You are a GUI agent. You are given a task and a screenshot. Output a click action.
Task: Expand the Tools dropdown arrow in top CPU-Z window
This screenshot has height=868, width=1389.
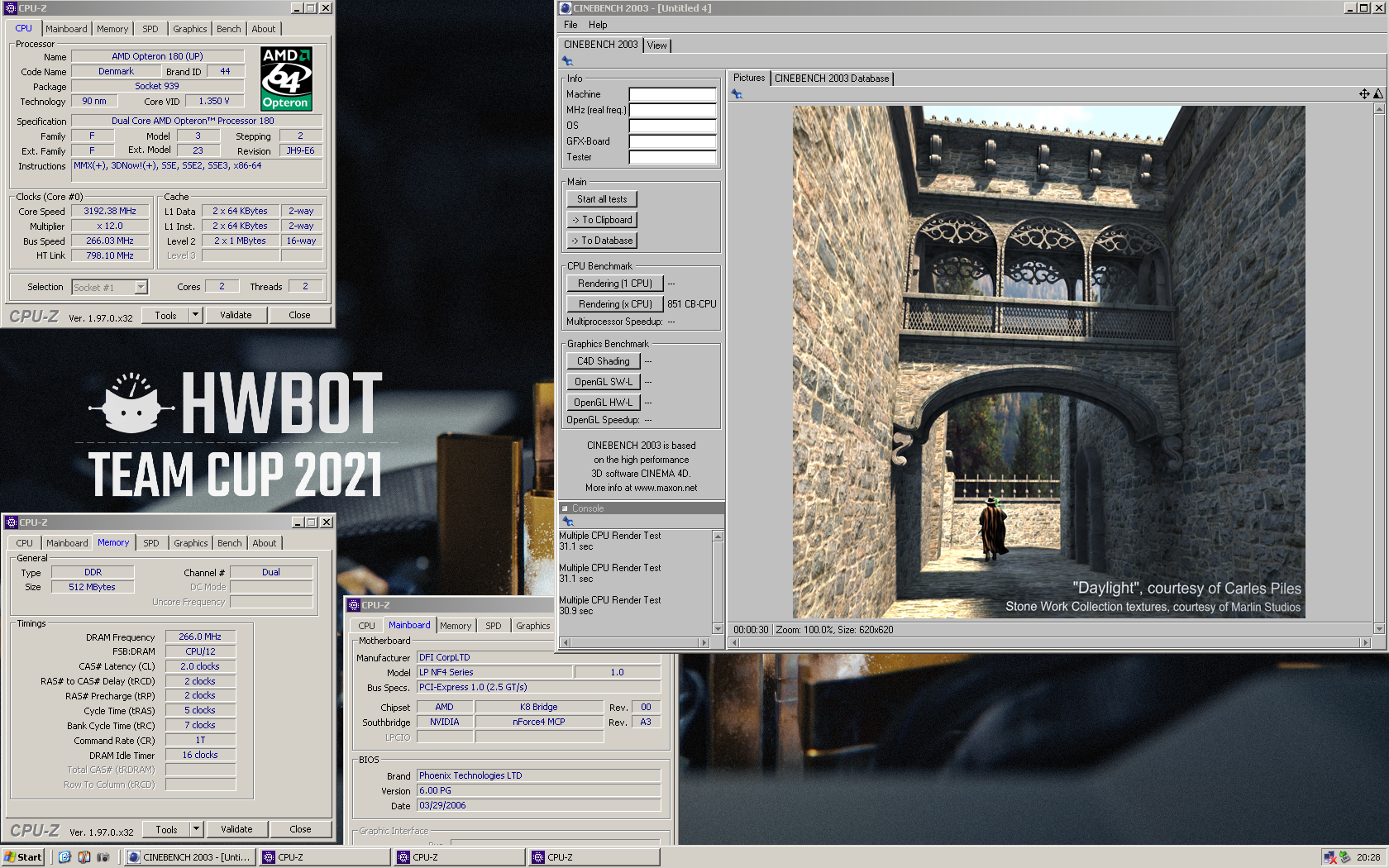click(195, 315)
